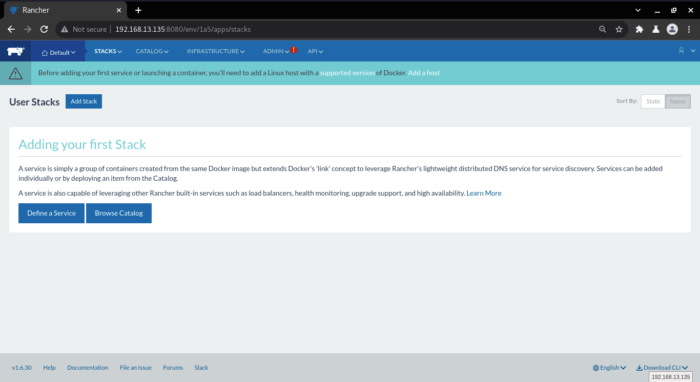
Task: Click the v1.6.30 version link
Action: coord(21,368)
